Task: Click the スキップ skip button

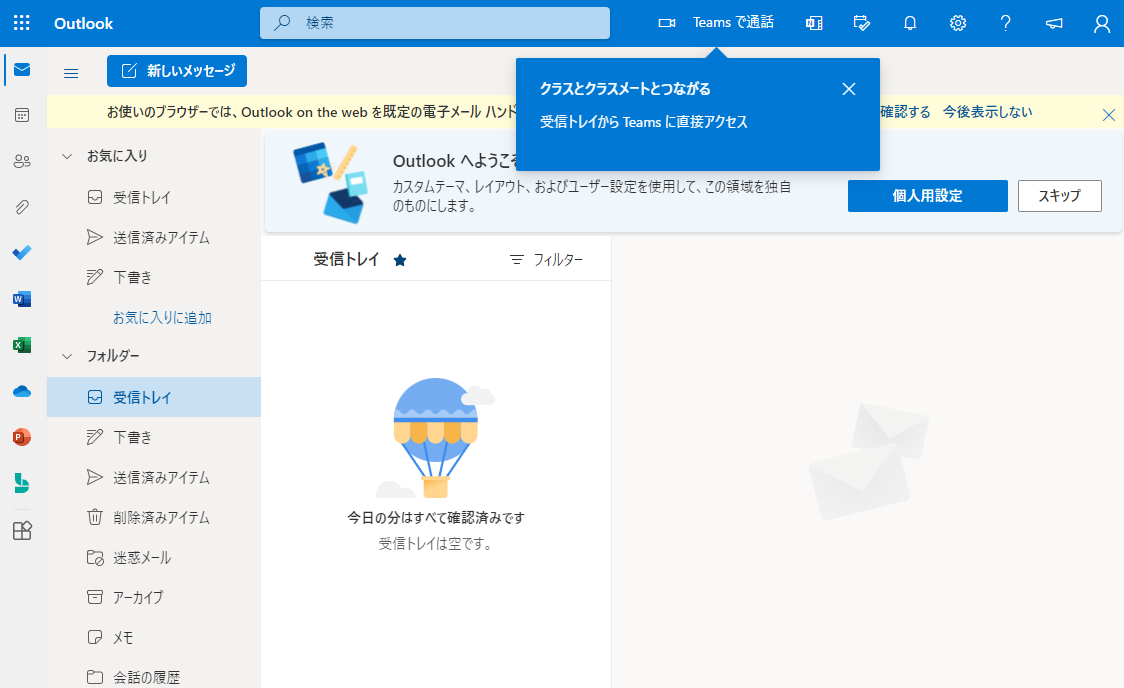Action: coord(1059,196)
